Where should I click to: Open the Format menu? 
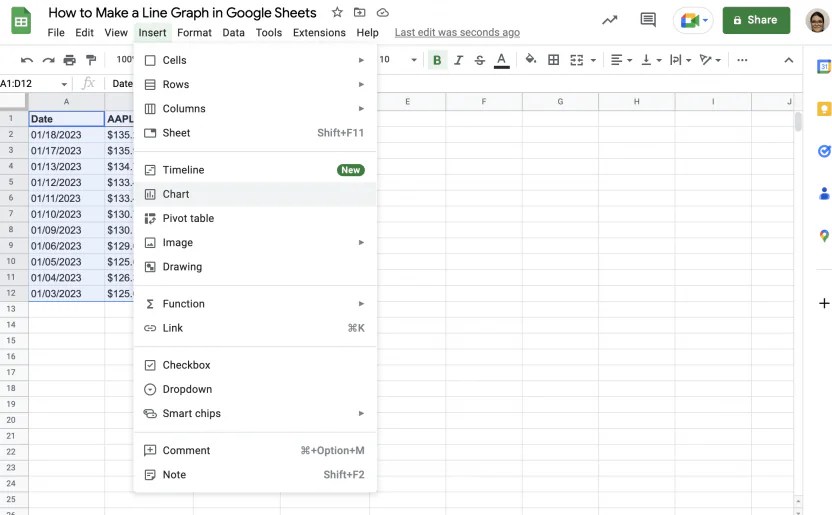[x=194, y=33]
